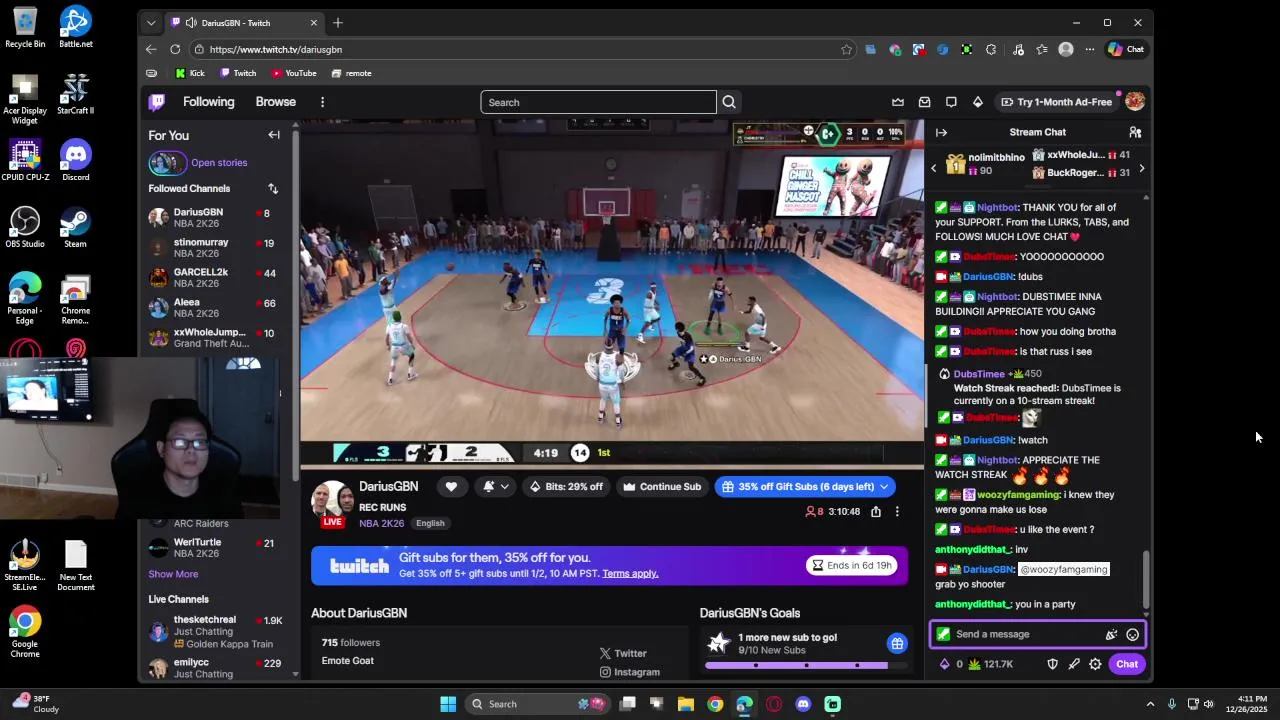Screen dimensions: 1280x720
Task: Unfollow DariusGBN using the heart button
Action: 451,487
